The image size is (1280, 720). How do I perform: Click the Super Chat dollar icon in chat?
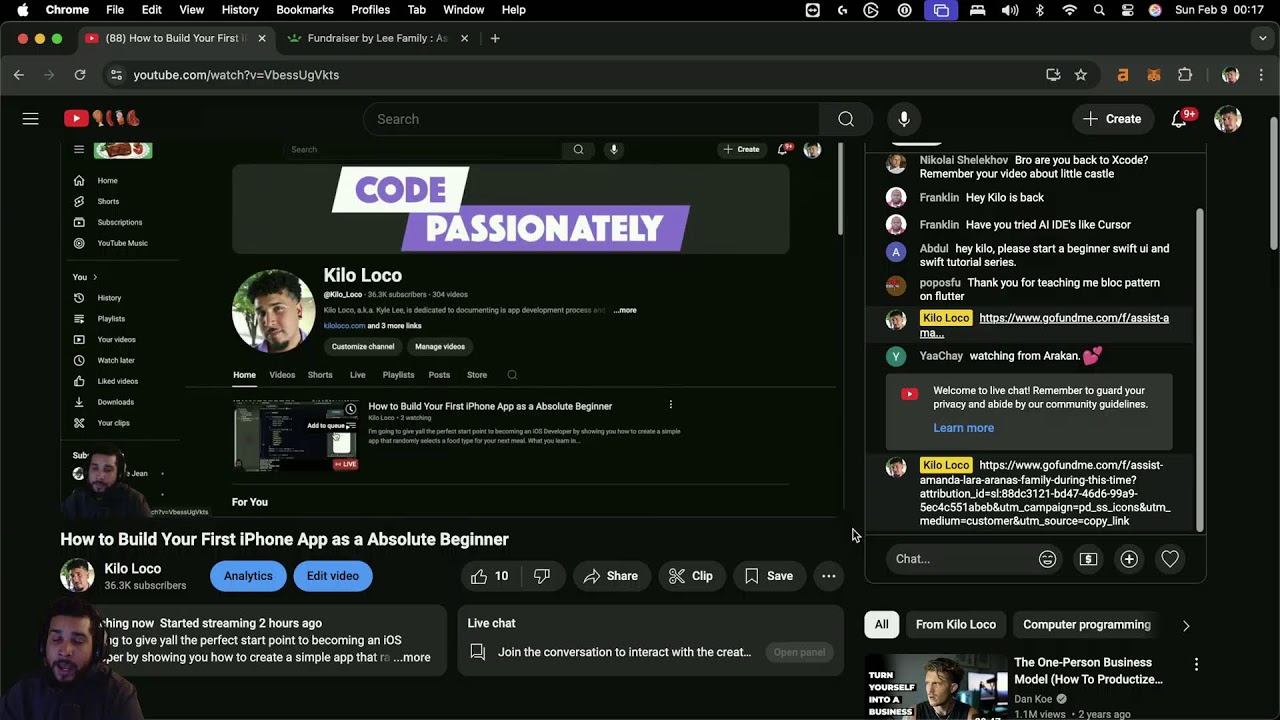click(x=1088, y=559)
